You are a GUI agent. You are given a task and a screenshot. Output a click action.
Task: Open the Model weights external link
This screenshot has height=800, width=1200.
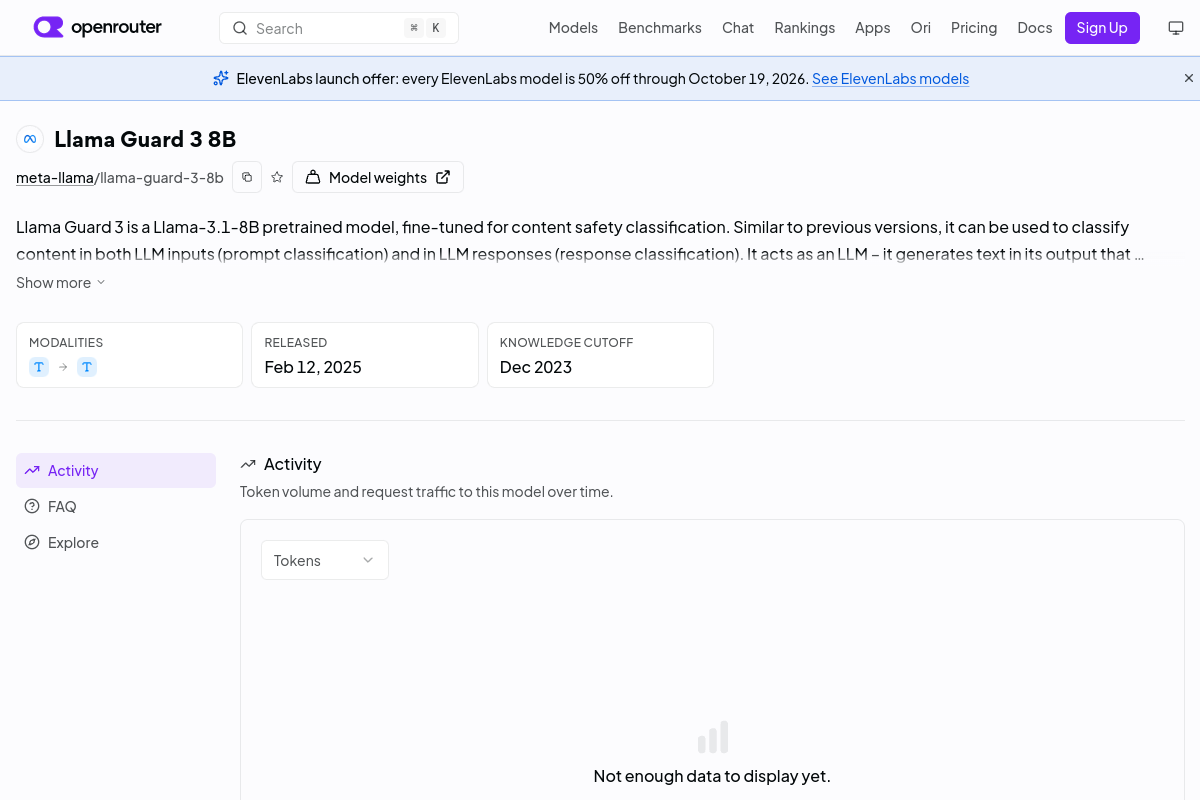(x=378, y=177)
